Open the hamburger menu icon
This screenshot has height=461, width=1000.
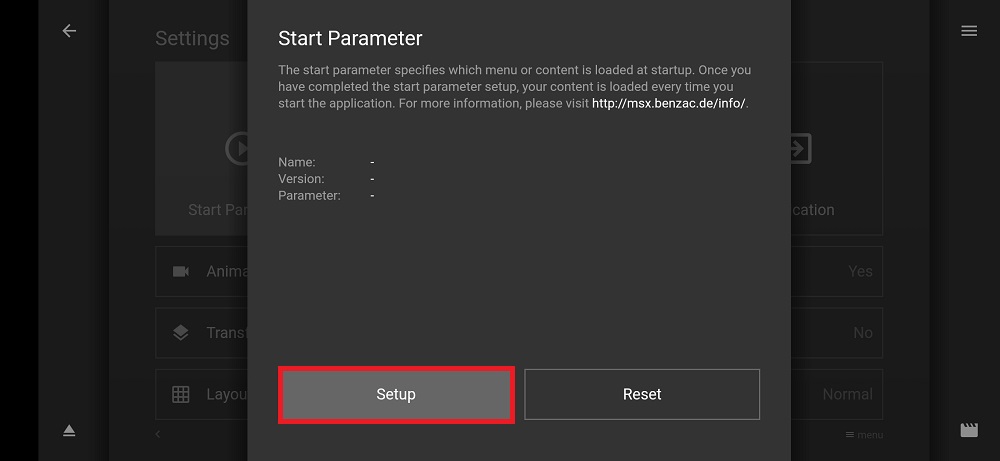coord(969,31)
